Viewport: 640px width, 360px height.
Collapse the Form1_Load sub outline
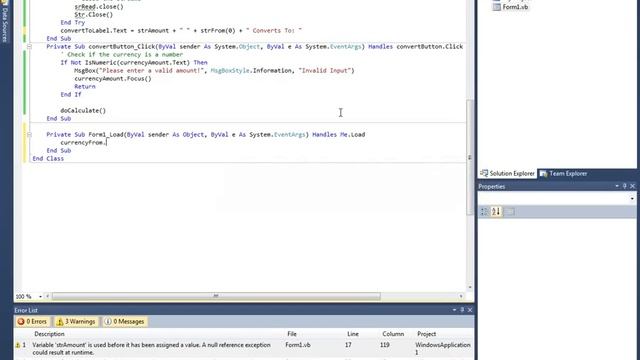click(x=29, y=134)
